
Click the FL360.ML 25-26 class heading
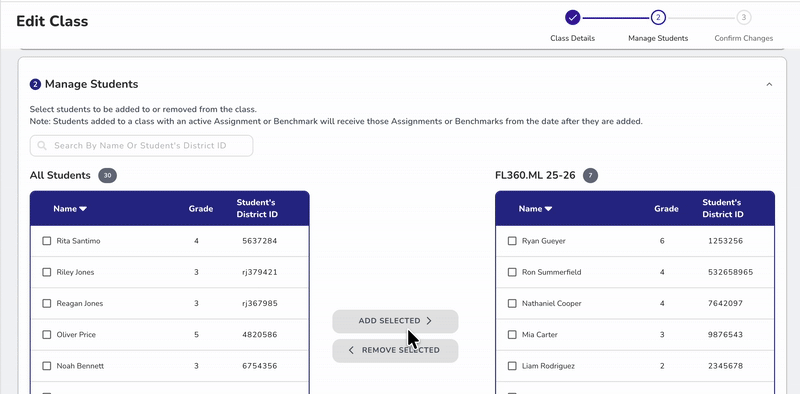click(x=535, y=176)
